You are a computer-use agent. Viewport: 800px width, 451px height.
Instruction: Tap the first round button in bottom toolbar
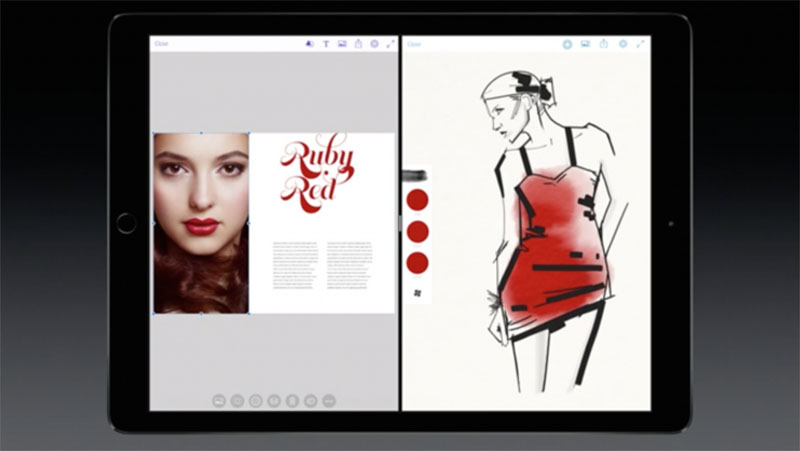[x=219, y=401]
